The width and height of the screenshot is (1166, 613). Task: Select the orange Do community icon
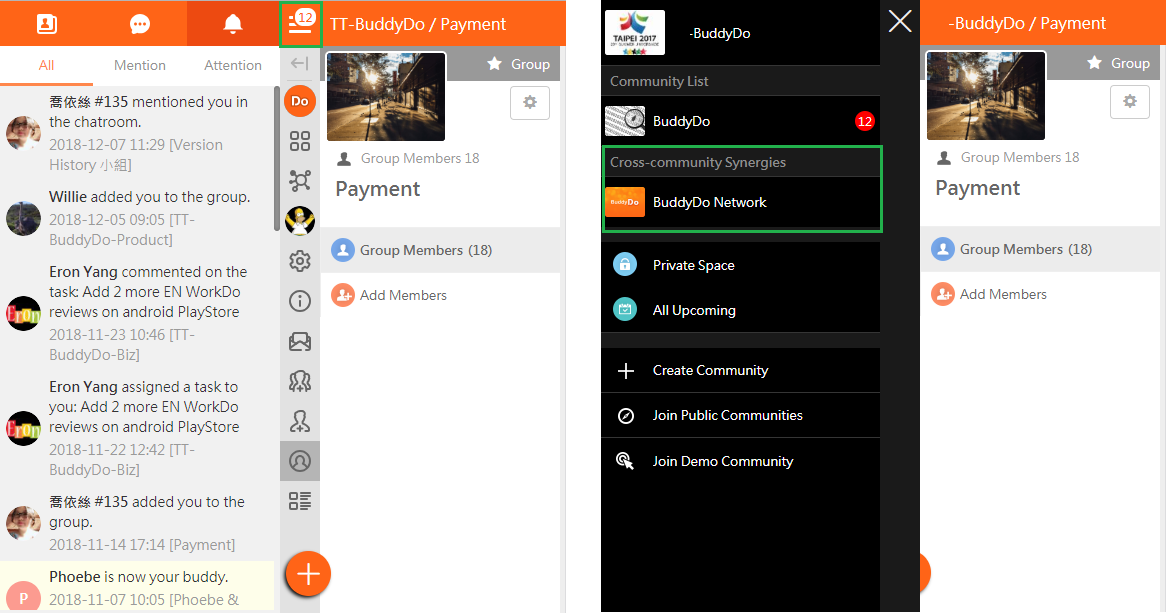300,101
